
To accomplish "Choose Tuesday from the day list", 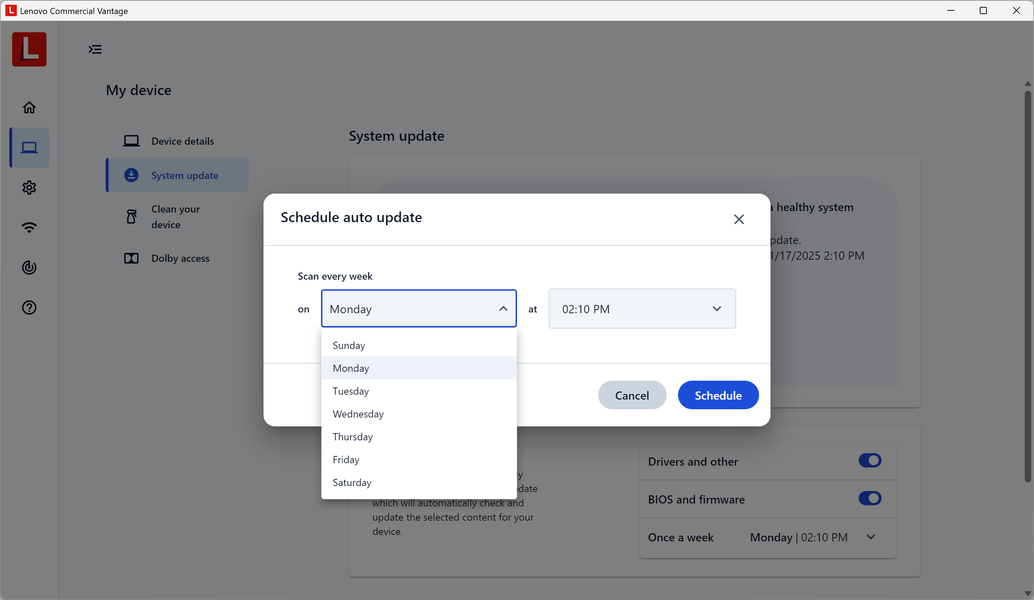I will (419, 391).
